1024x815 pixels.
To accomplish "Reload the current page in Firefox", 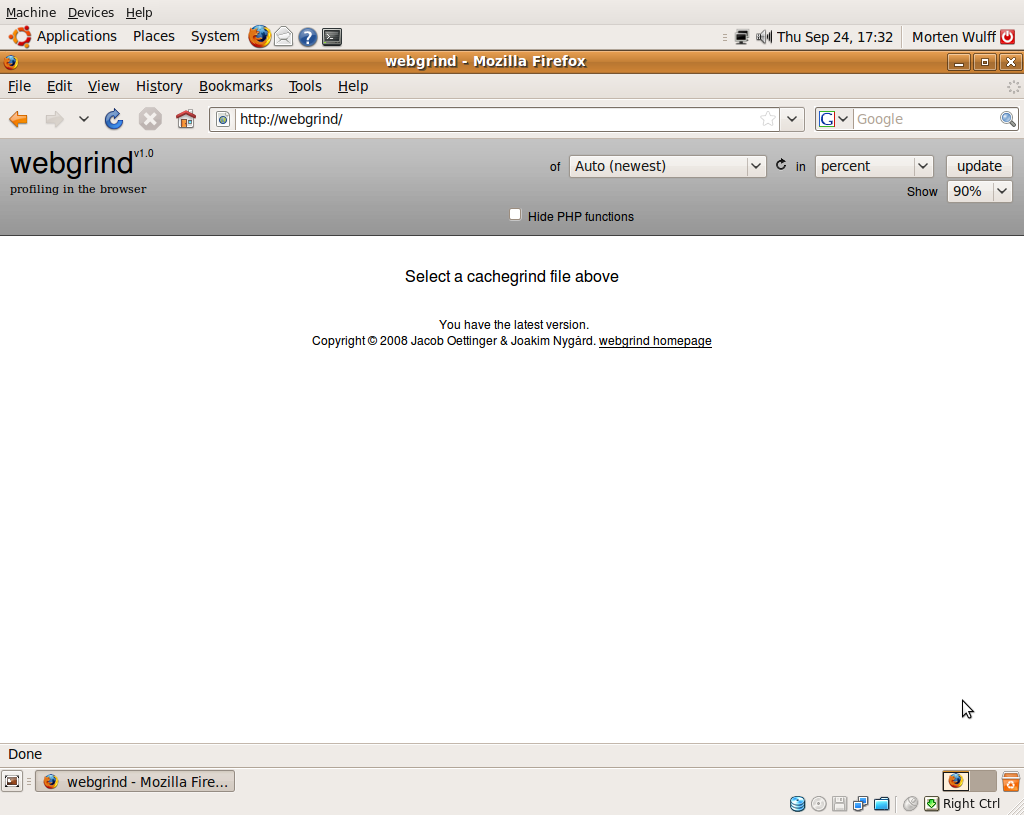I will tap(114, 119).
